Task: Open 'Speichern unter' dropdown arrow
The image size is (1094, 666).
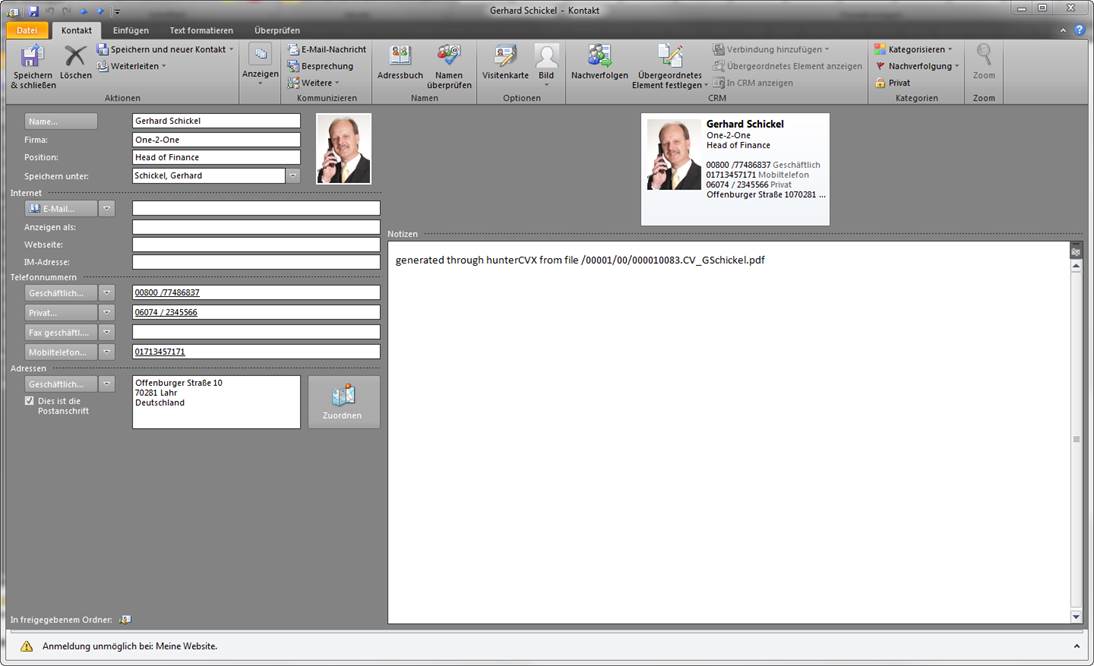Action: [x=293, y=176]
